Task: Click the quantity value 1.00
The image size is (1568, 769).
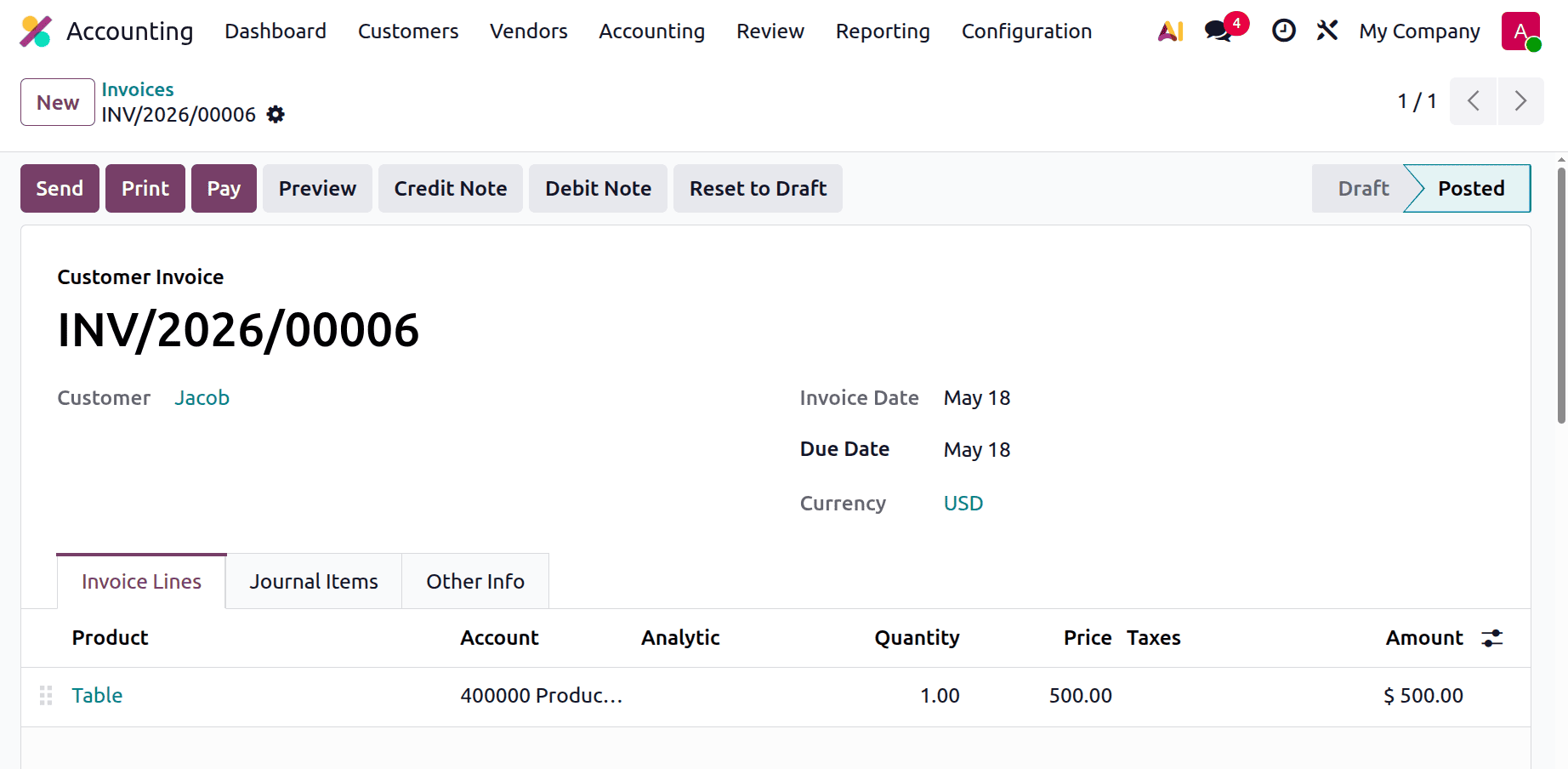Action: pos(940,696)
